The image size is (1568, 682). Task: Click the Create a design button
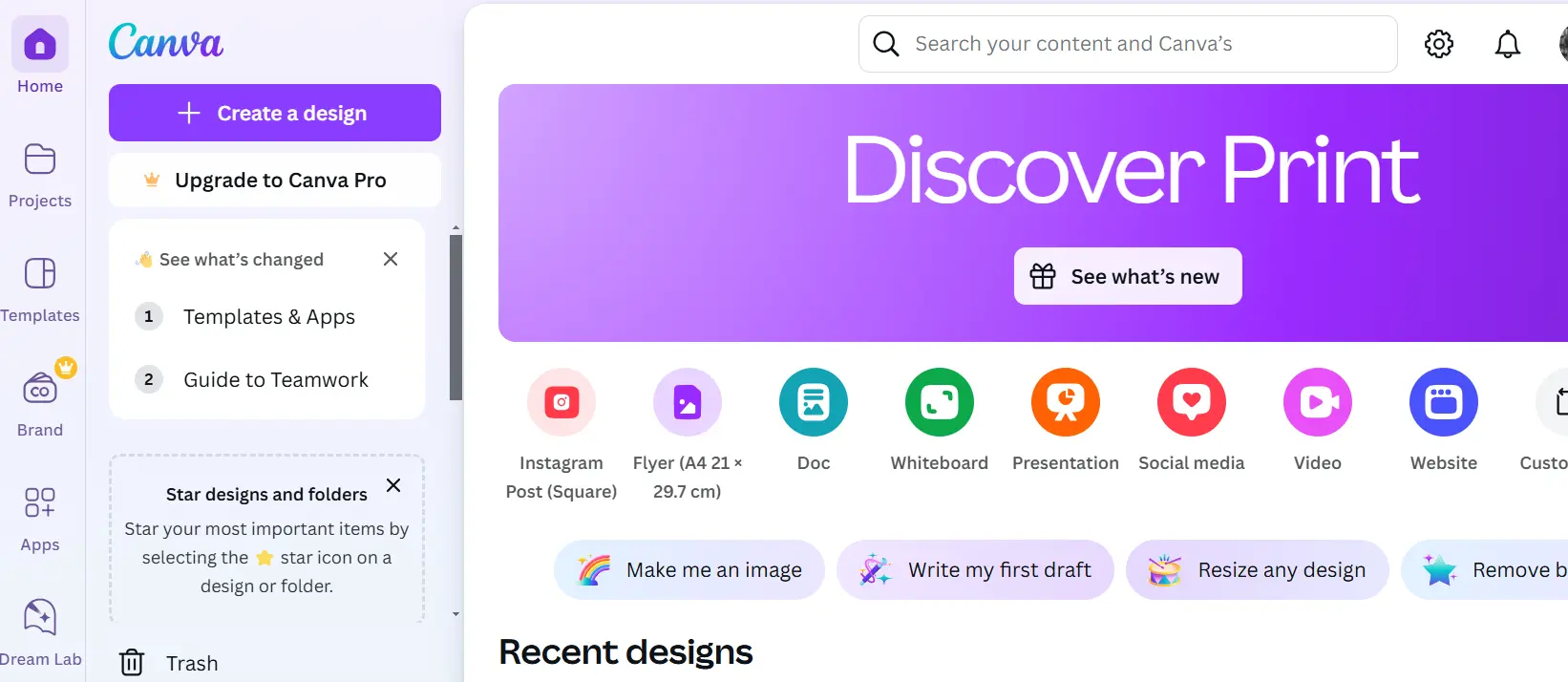pyautogui.click(x=275, y=113)
